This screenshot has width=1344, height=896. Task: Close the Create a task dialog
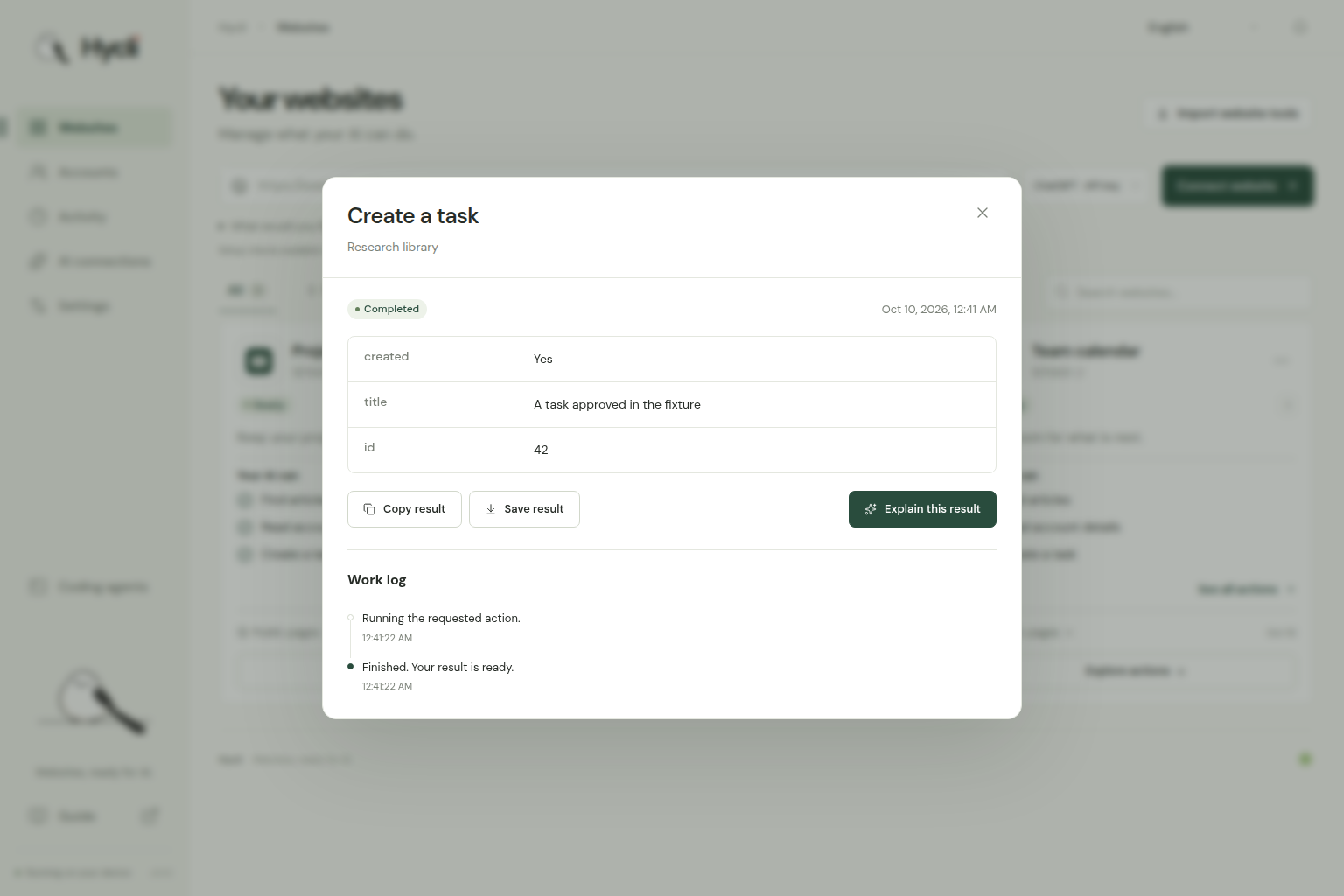point(983,213)
